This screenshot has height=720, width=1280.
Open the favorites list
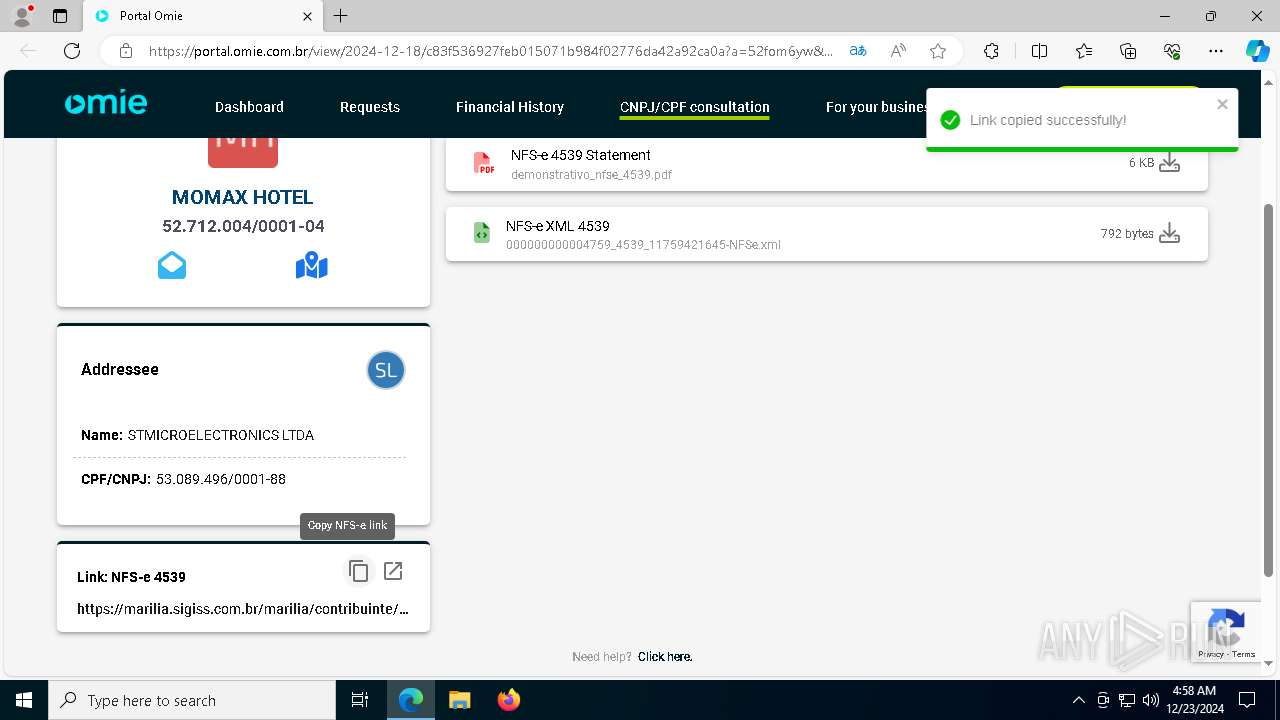(1084, 51)
